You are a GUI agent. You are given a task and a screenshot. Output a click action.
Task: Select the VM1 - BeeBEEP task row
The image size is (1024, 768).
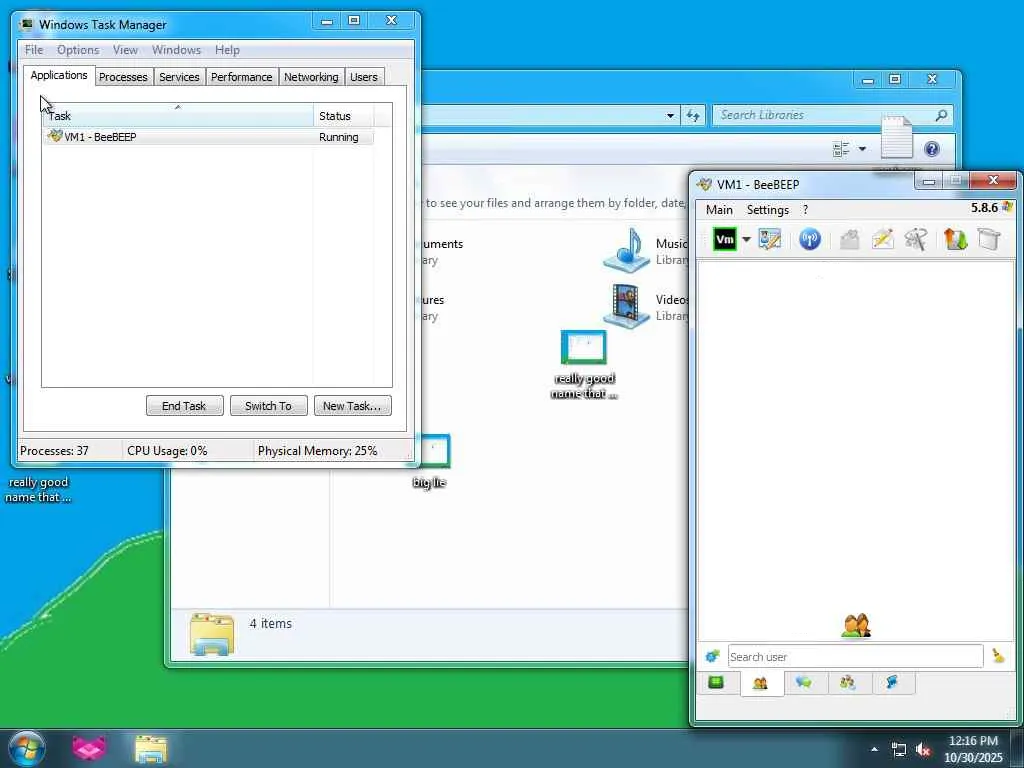coord(208,137)
